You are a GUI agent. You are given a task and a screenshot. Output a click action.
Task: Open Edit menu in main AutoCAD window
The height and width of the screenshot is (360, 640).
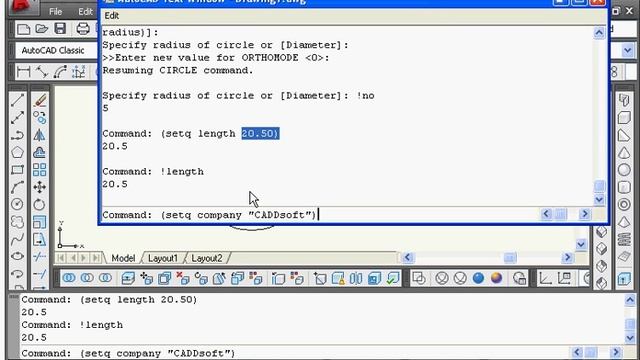pyautogui.click(x=85, y=11)
